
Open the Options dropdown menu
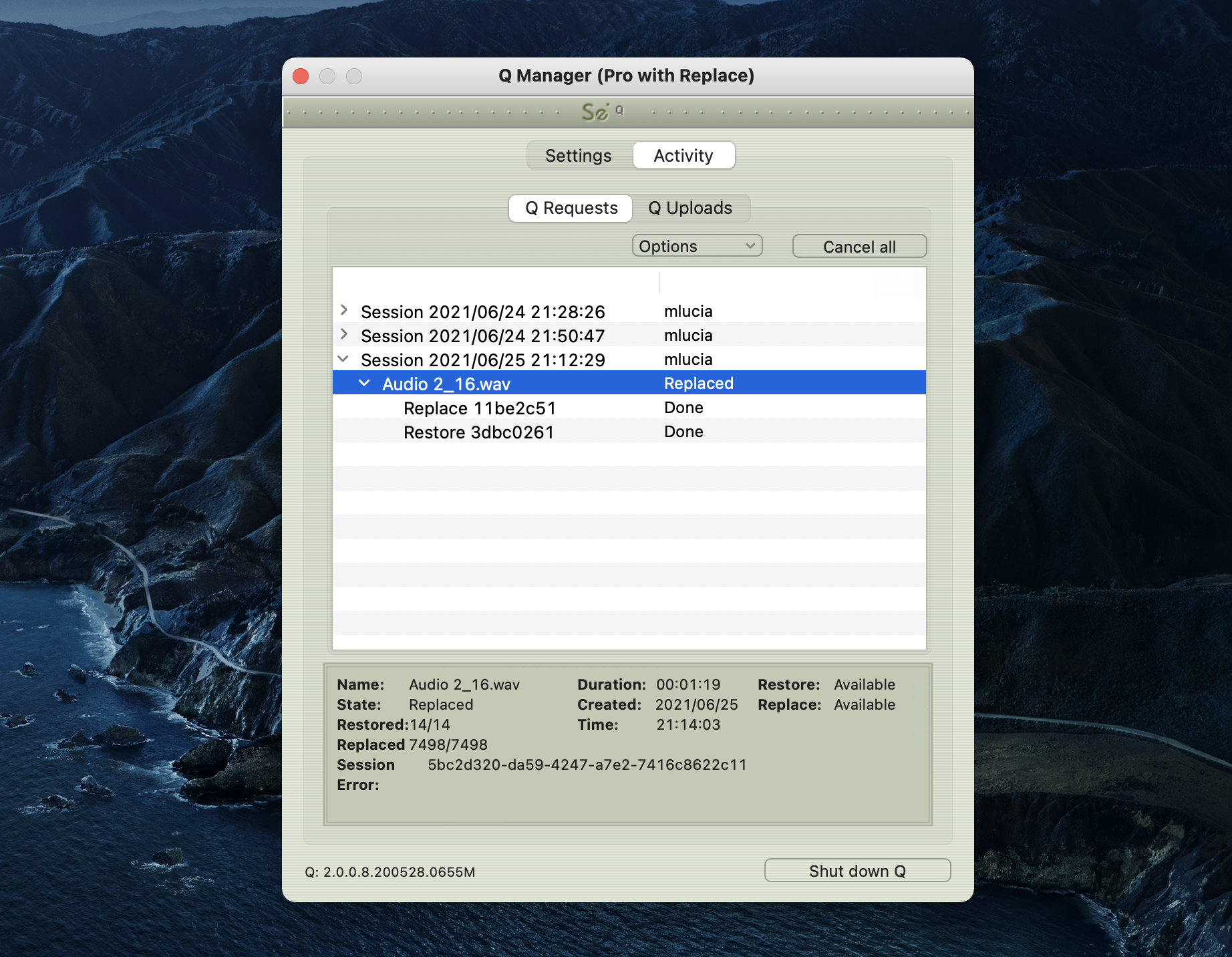coord(696,246)
